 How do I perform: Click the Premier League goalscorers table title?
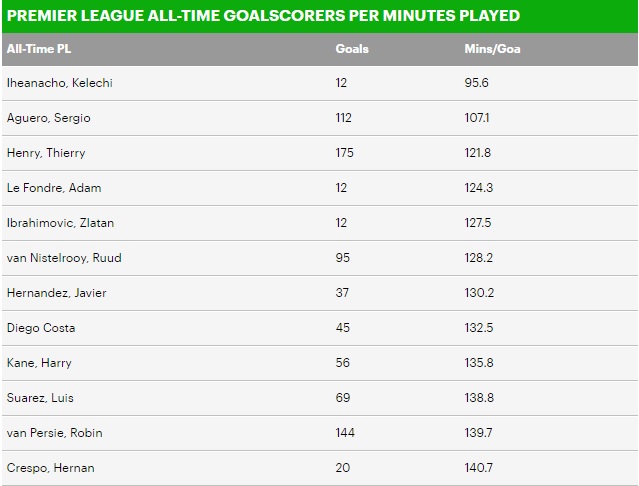pos(263,15)
